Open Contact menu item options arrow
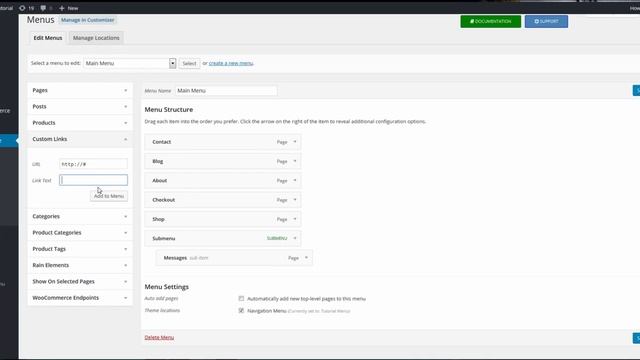 tap(295, 142)
